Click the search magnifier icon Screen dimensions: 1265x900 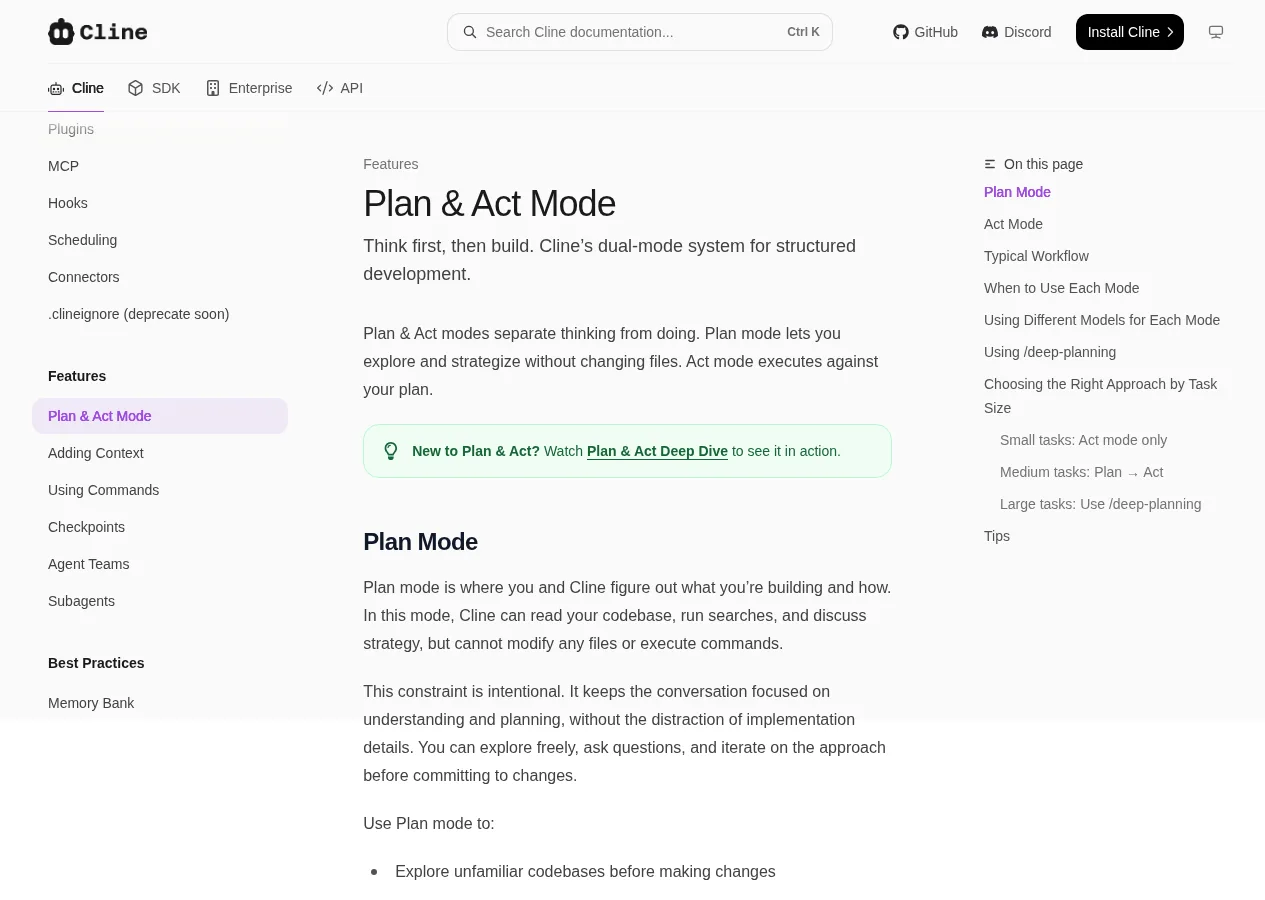point(470,32)
